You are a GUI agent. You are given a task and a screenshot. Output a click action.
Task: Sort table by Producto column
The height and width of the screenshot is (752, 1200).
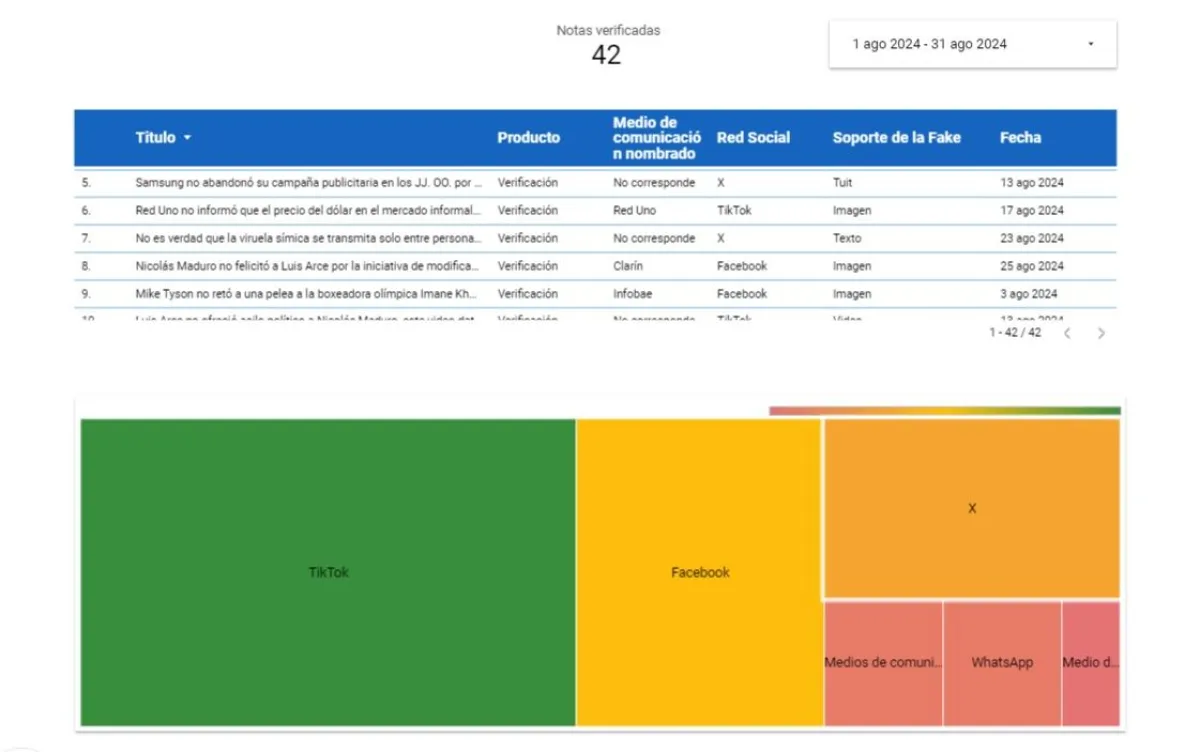pos(528,138)
